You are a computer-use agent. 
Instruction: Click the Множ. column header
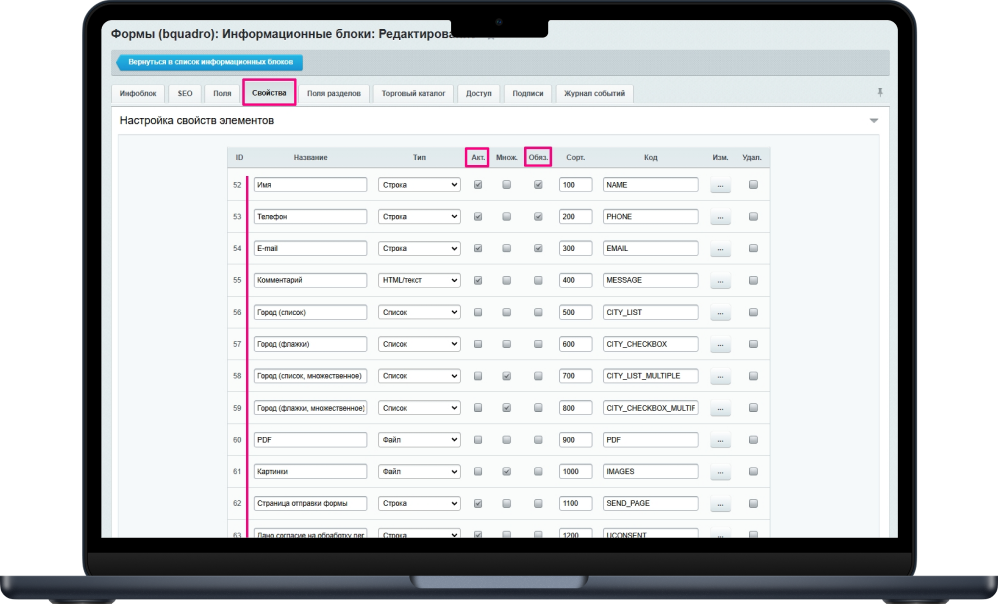pyautogui.click(x=507, y=157)
